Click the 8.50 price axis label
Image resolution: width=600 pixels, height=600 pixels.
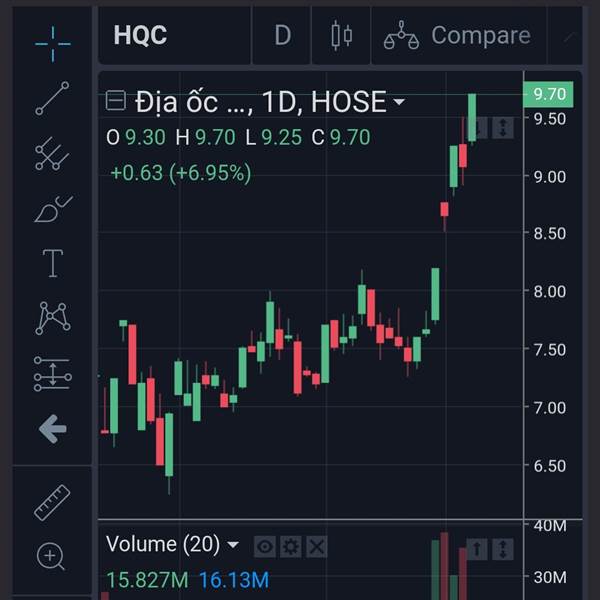(549, 233)
